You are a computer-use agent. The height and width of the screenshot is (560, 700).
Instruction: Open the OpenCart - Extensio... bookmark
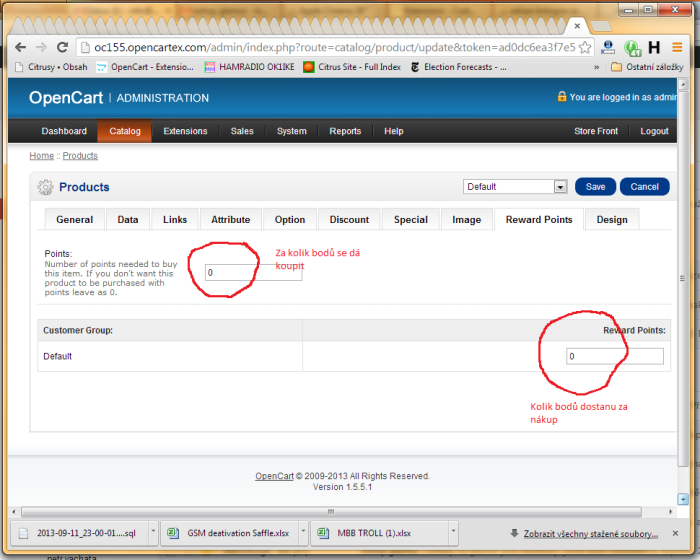coord(145,67)
